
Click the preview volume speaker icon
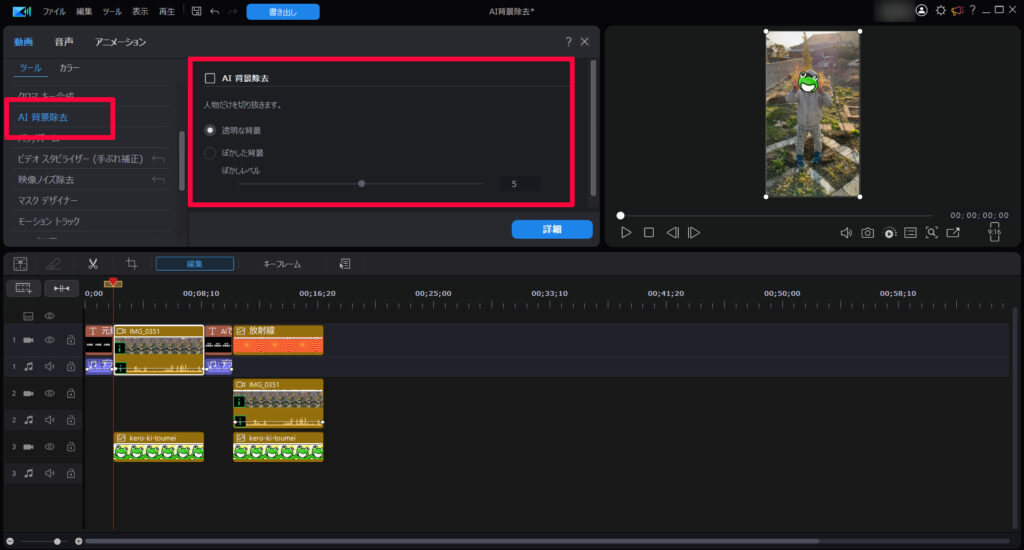846,233
